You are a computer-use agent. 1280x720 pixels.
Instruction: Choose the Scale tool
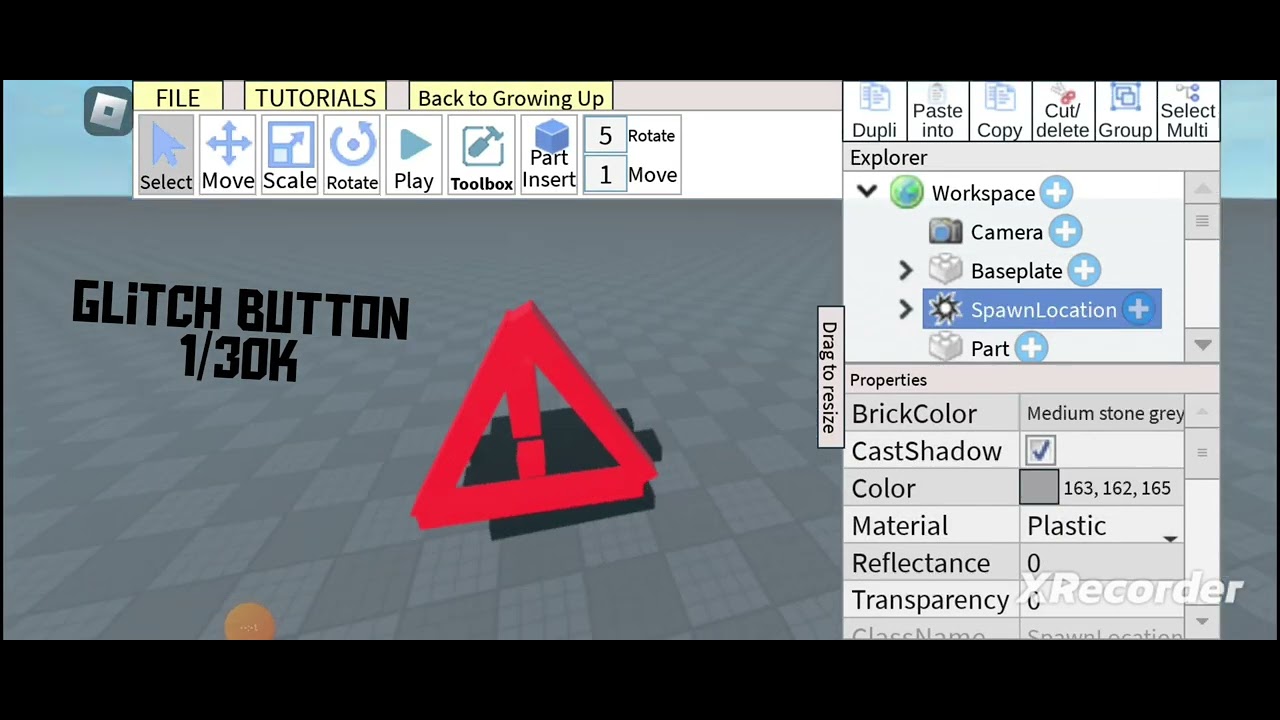290,155
